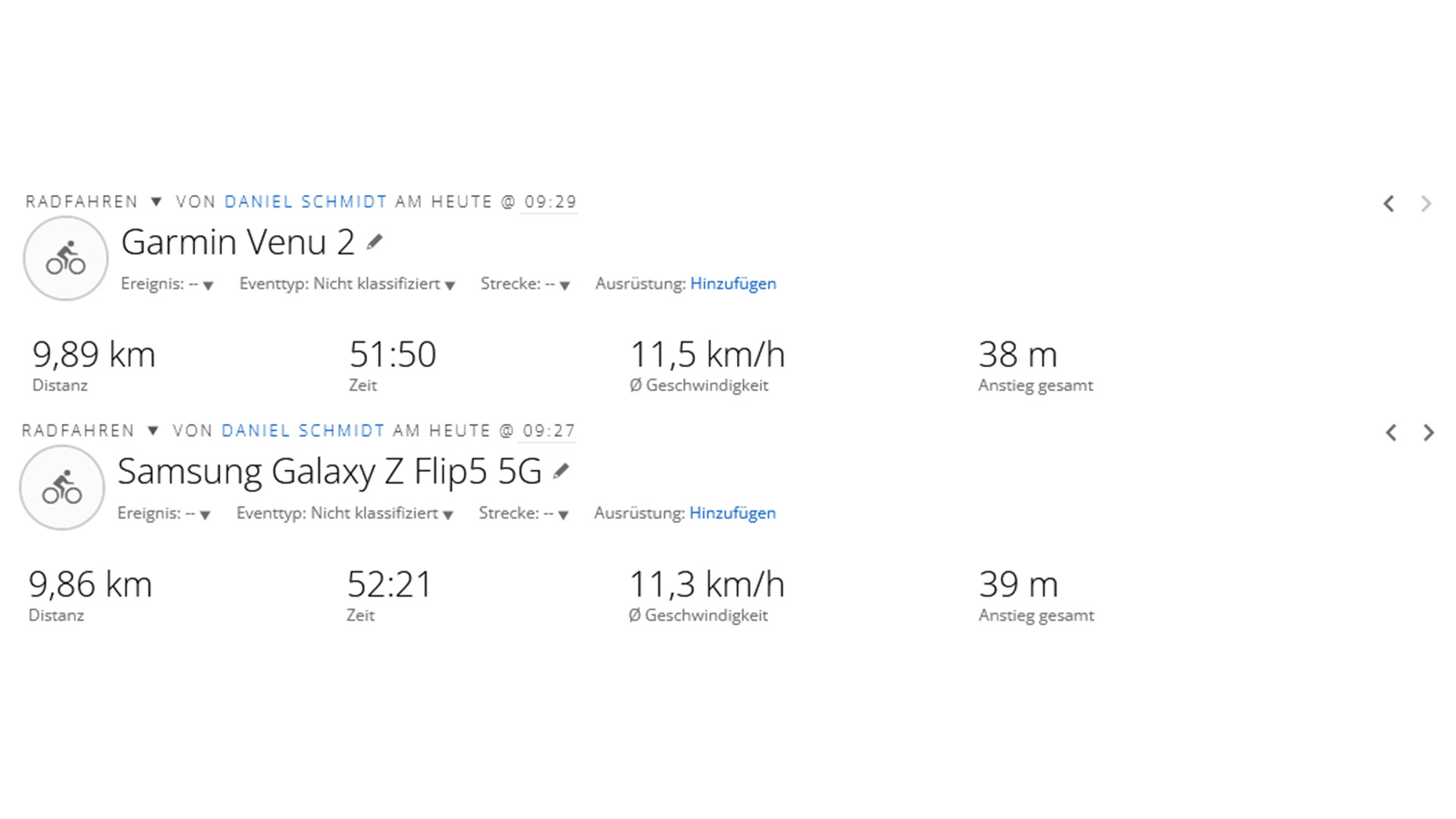Click the cycling icon beside Samsung Galaxy Z Flip5
Viewport: 1456px width, 819px height.
pyautogui.click(x=62, y=488)
